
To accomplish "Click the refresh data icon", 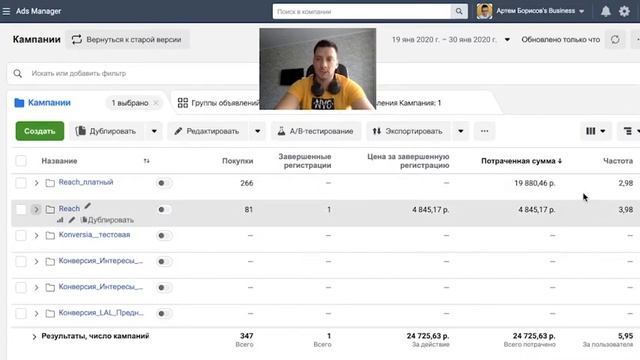I will tap(615, 40).
